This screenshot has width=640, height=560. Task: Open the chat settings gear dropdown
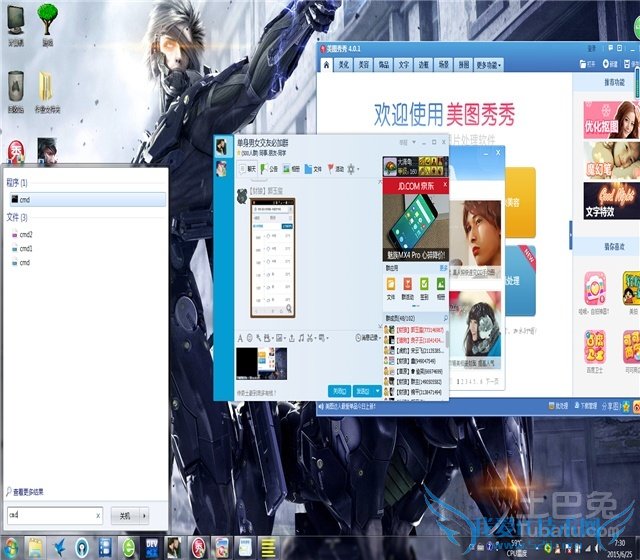click(x=352, y=169)
